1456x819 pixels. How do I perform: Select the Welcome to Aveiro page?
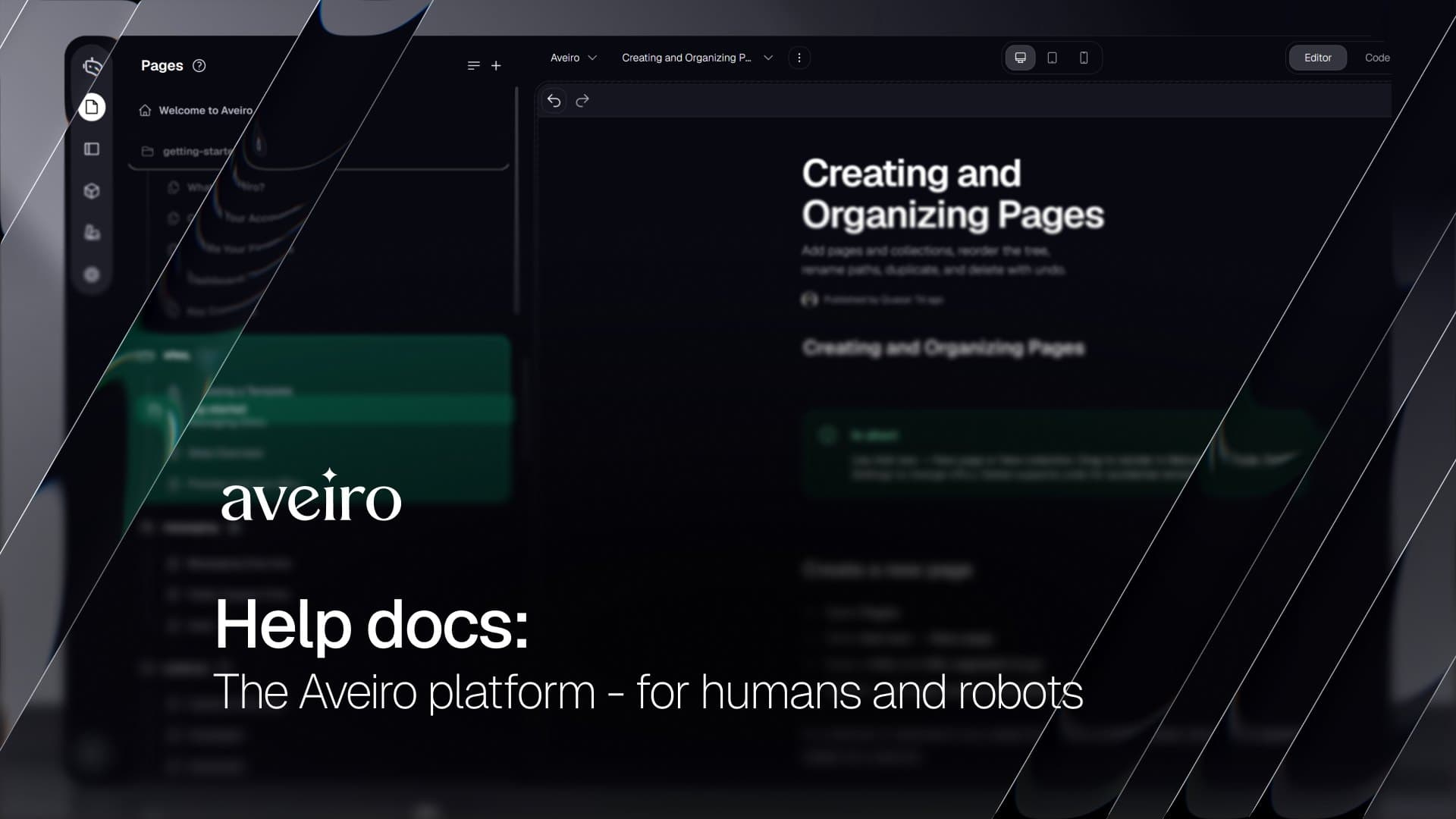[196, 111]
